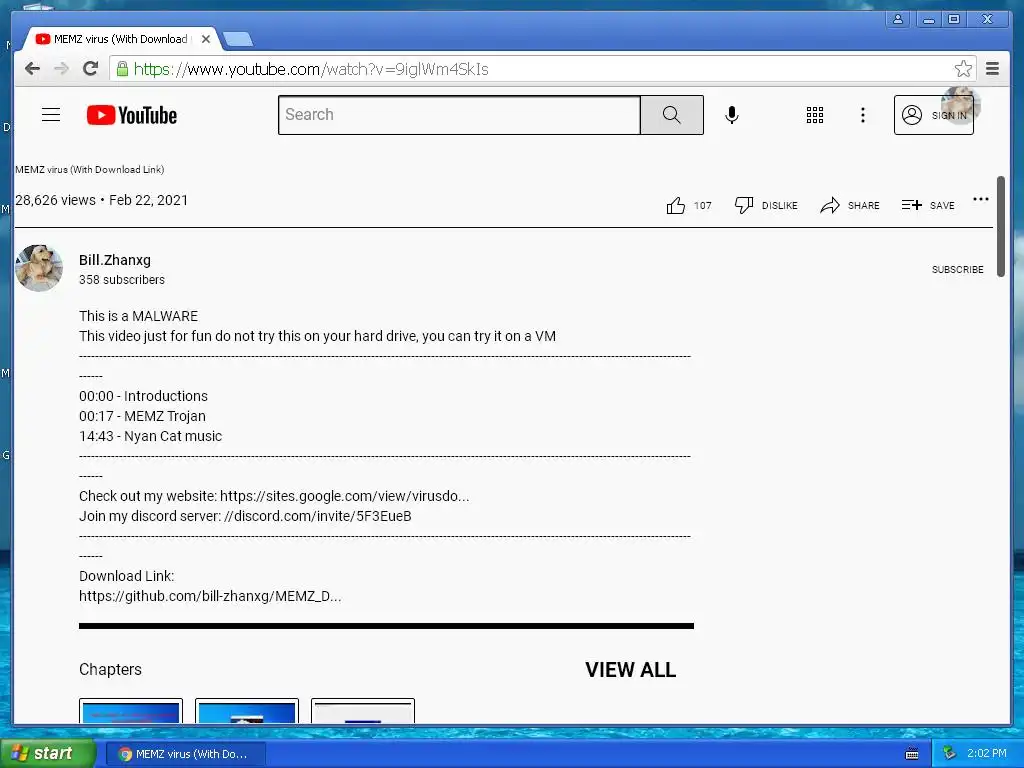Open the second chapter thumbnail
The image size is (1024, 768).
(x=247, y=711)
